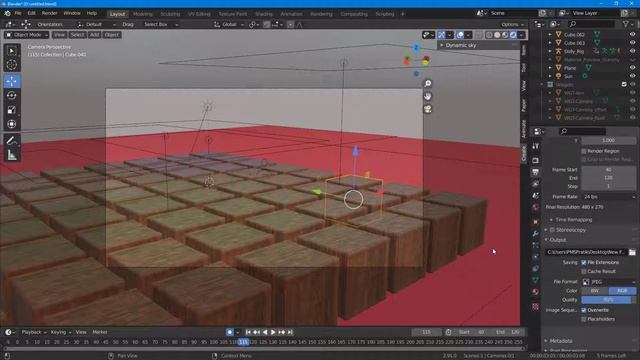Uncheck the File Extensions checkbox
The height and width of the screenshot is (360, 640).
(584, 262)
